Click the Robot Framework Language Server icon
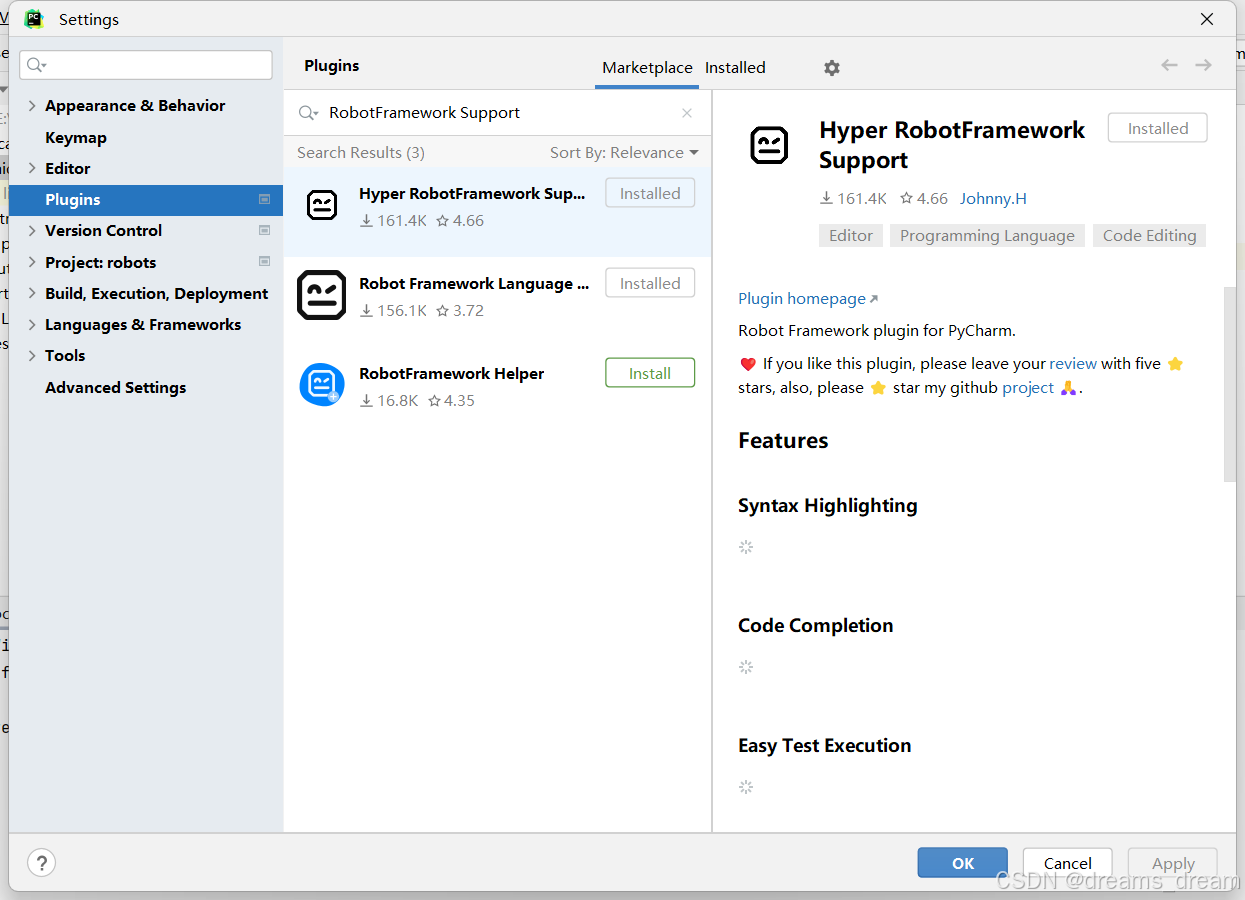The height and width of the screenshot is (900, 1245). [x=322, y=295]
